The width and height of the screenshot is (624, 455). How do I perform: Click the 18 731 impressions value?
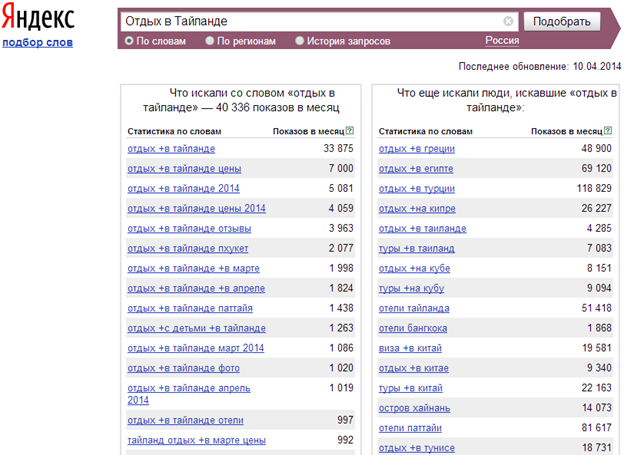597,447
